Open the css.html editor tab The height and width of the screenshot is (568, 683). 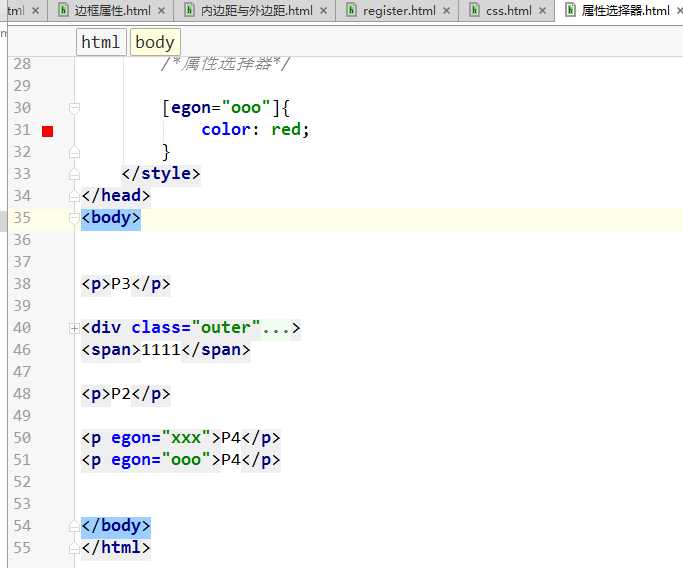click(508, 10)
